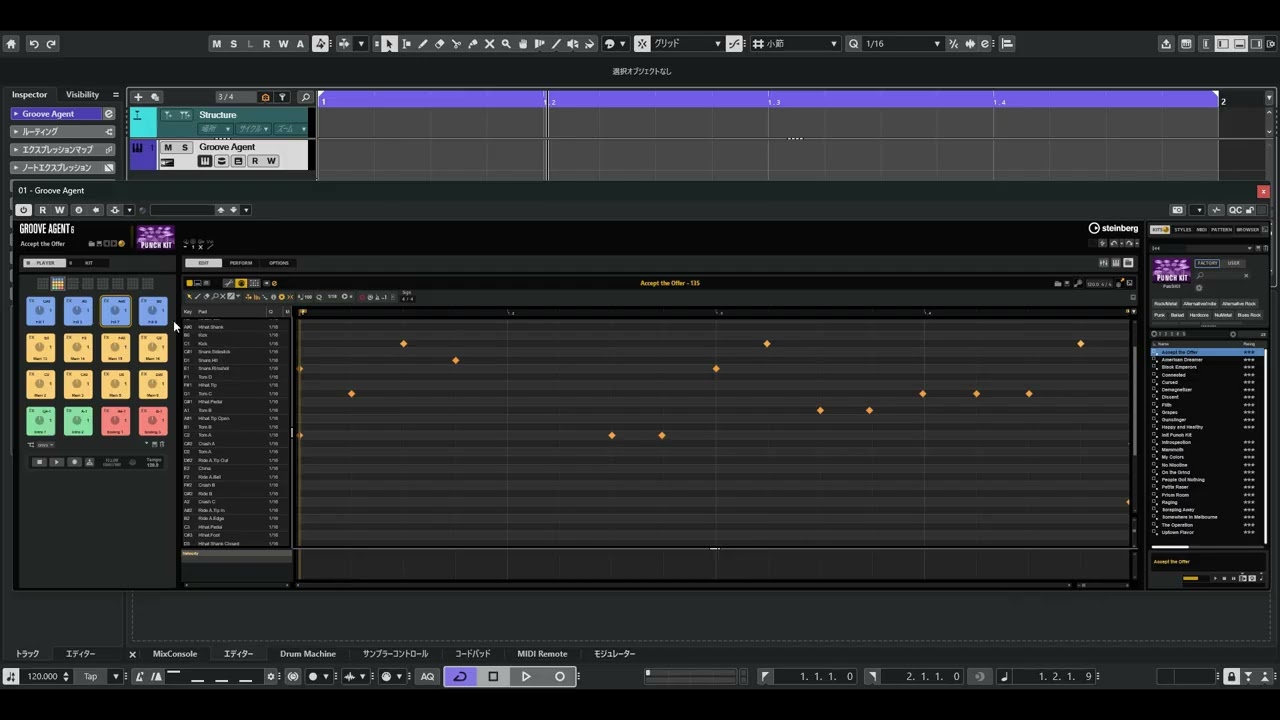Choose the Play speaker tool
Screen dimensions: 1280x720
pos(573,44)
